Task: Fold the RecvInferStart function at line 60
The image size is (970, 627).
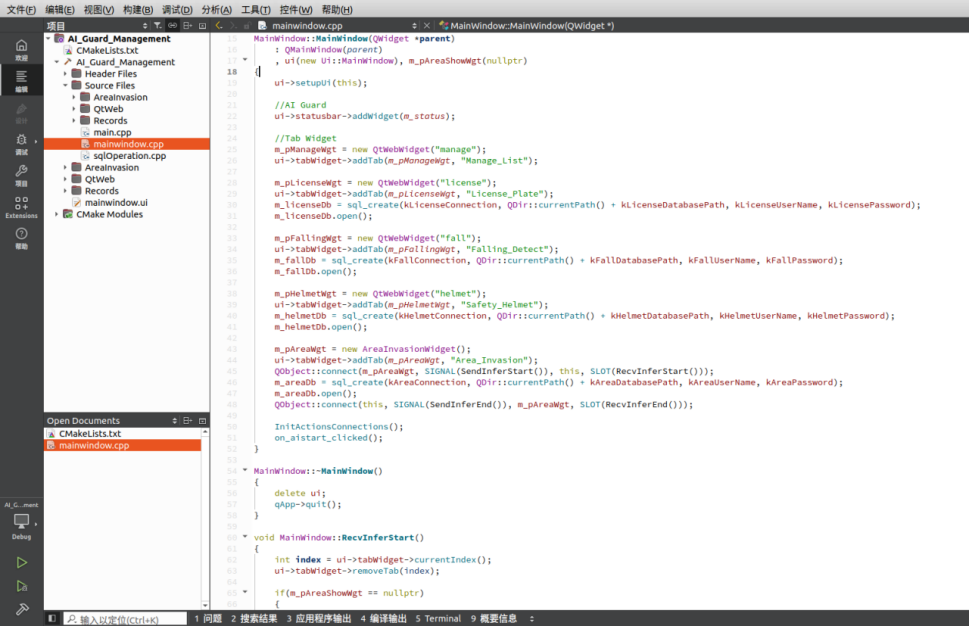Action: coord(245,537)
